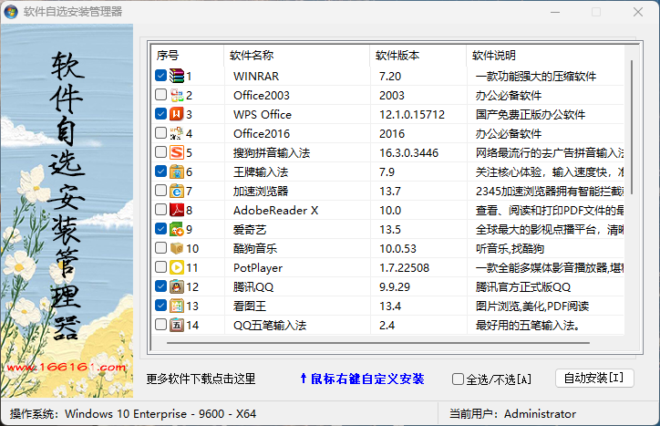The image size is (660, 426).
Task: Click the WINRAR icon in row 1
Action: pos(177,76)
